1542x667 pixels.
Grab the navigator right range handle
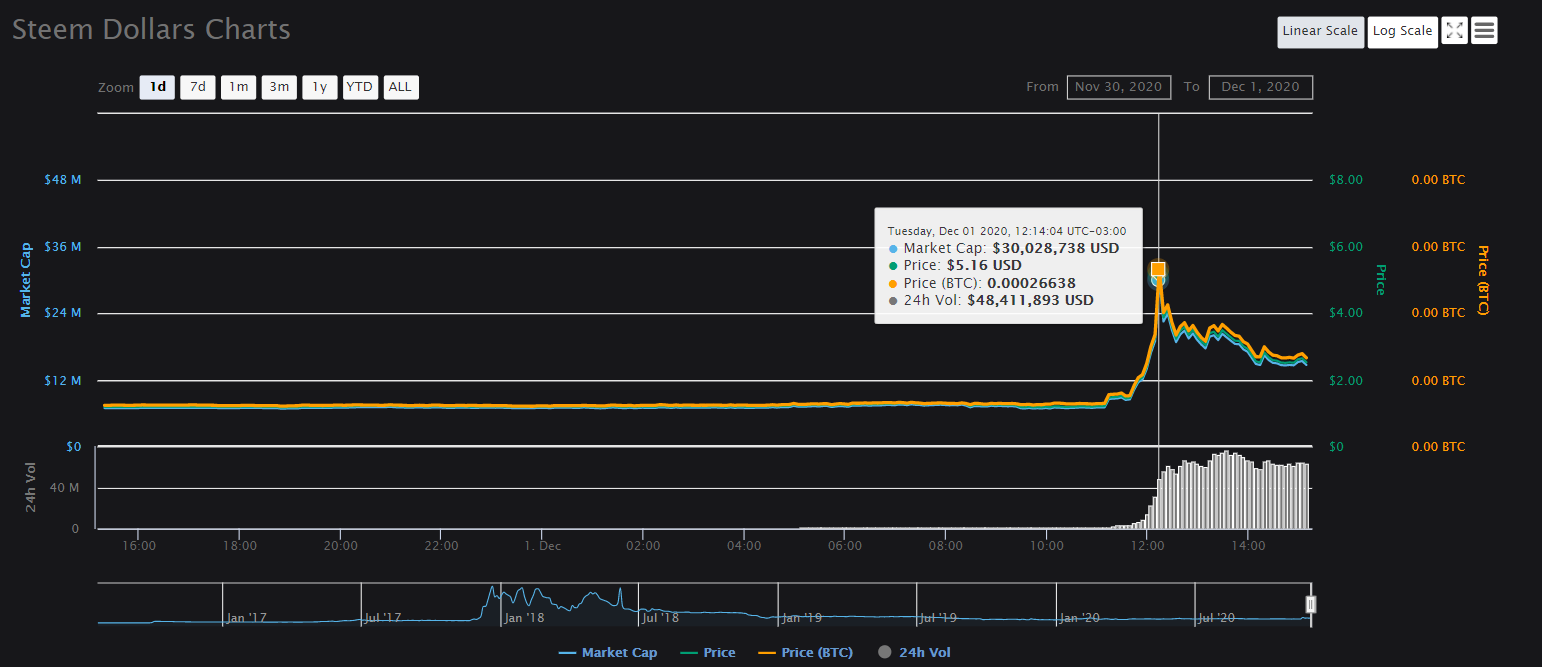click(1311, 604)
